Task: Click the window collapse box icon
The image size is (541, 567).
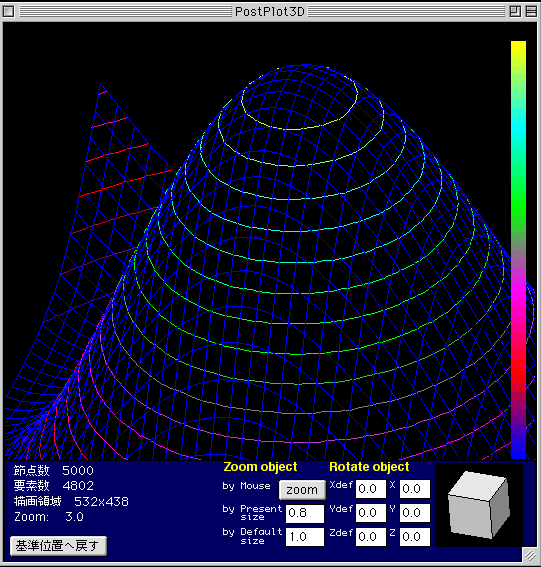Action: [531, 12]
